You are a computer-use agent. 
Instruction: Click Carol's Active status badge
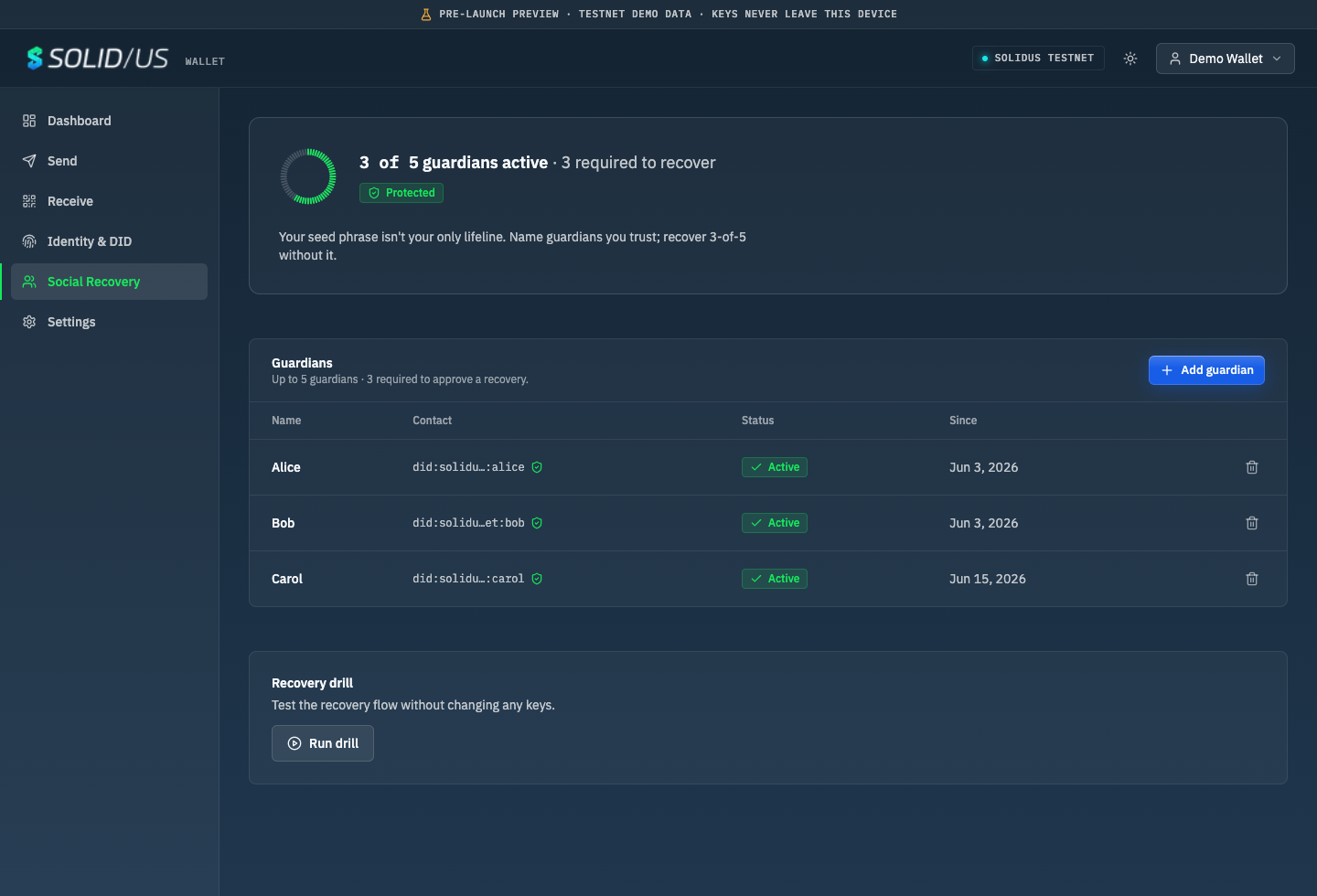775,579
